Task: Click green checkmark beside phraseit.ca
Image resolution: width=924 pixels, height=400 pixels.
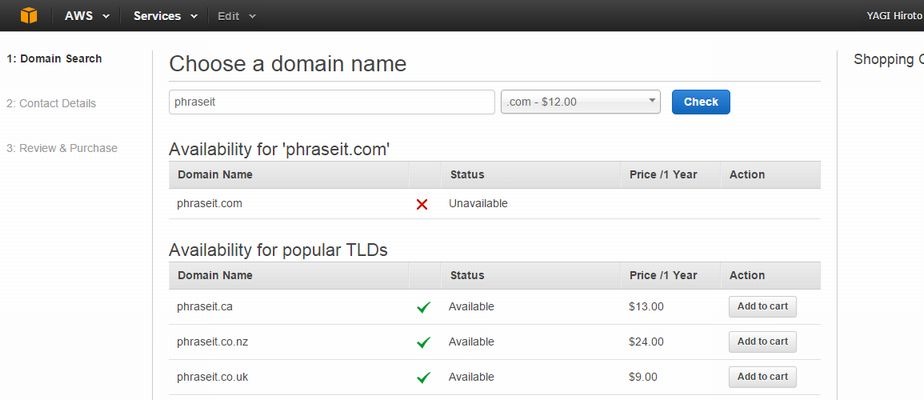Action: click(x=423, y=307)
